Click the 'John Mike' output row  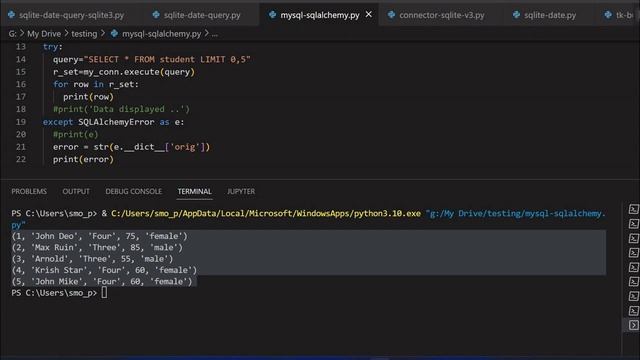click(x=102, y=282)
